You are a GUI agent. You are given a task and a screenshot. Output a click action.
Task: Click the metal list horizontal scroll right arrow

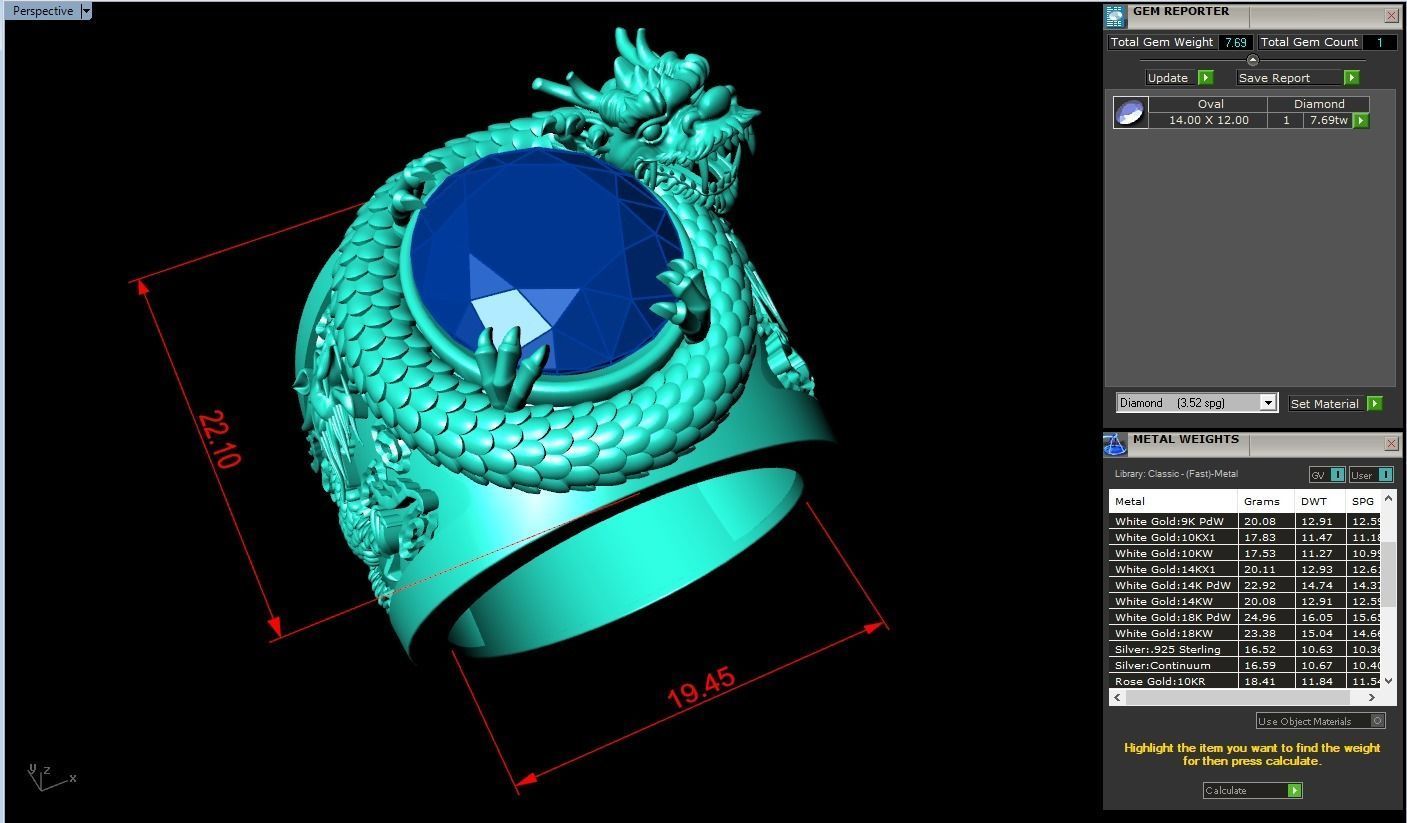(1372, 698)
